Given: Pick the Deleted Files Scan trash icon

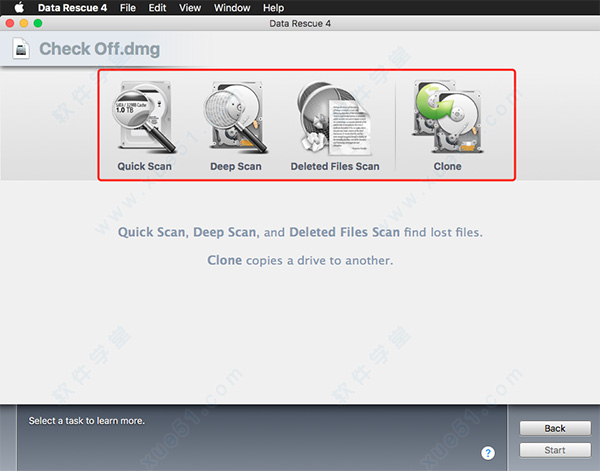Looking at the screenshot, I should click(x=334, y=118).
